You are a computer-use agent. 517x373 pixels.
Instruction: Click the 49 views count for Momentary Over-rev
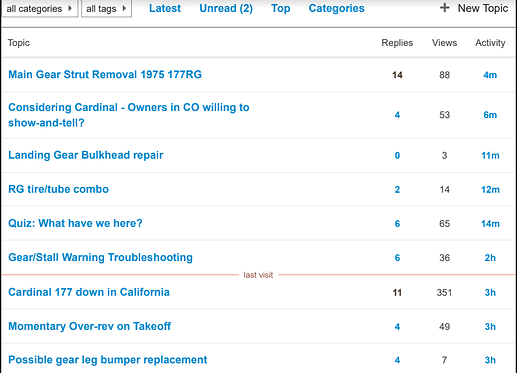click(x=444, y=327)
